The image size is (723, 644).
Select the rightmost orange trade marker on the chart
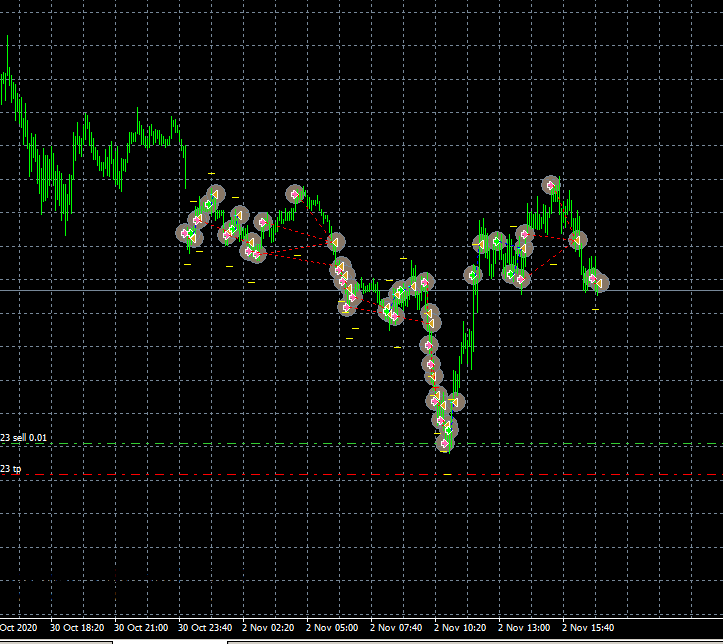coord(600,284)
